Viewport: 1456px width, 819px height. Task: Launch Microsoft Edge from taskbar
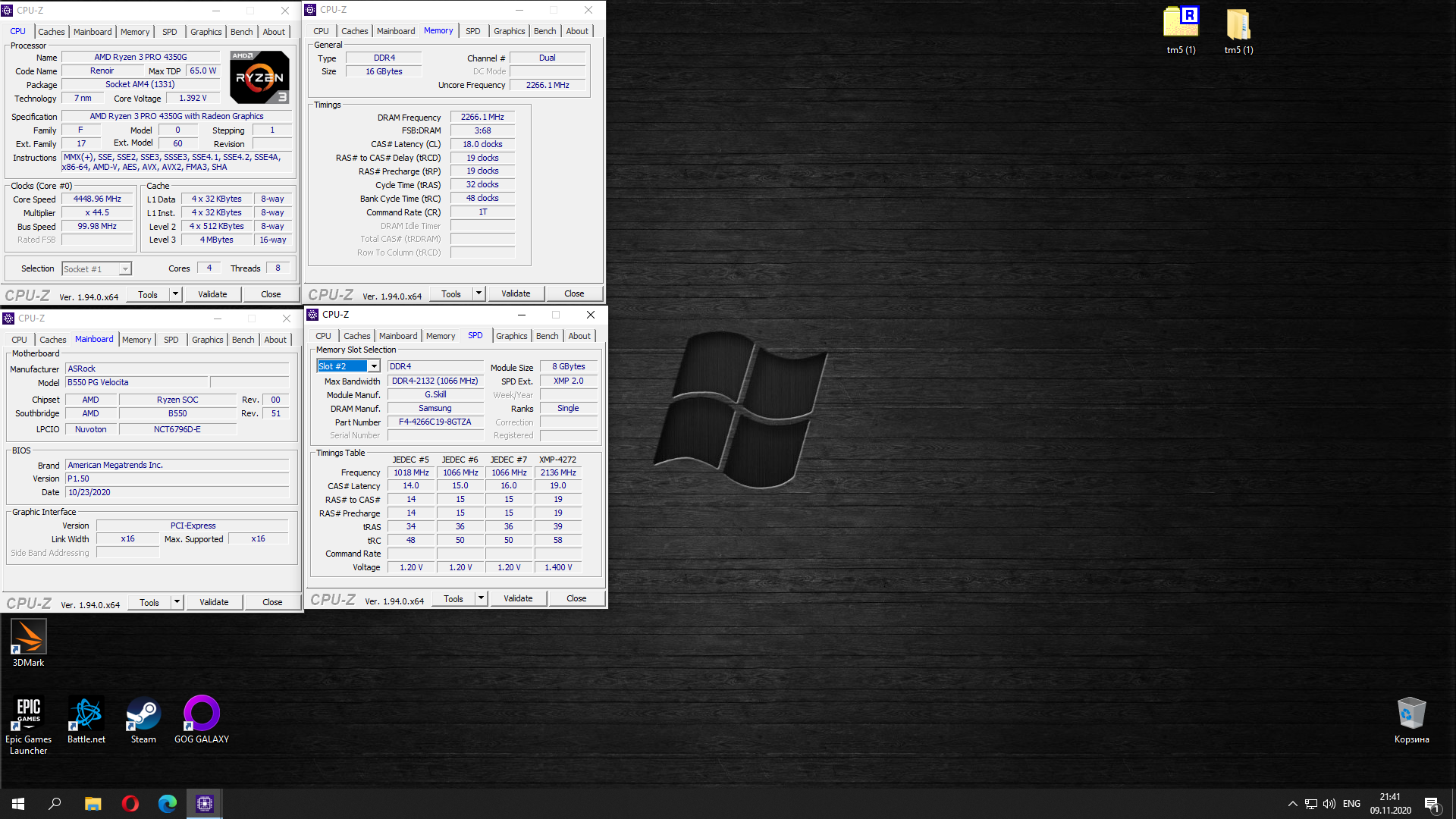(168, 804)
